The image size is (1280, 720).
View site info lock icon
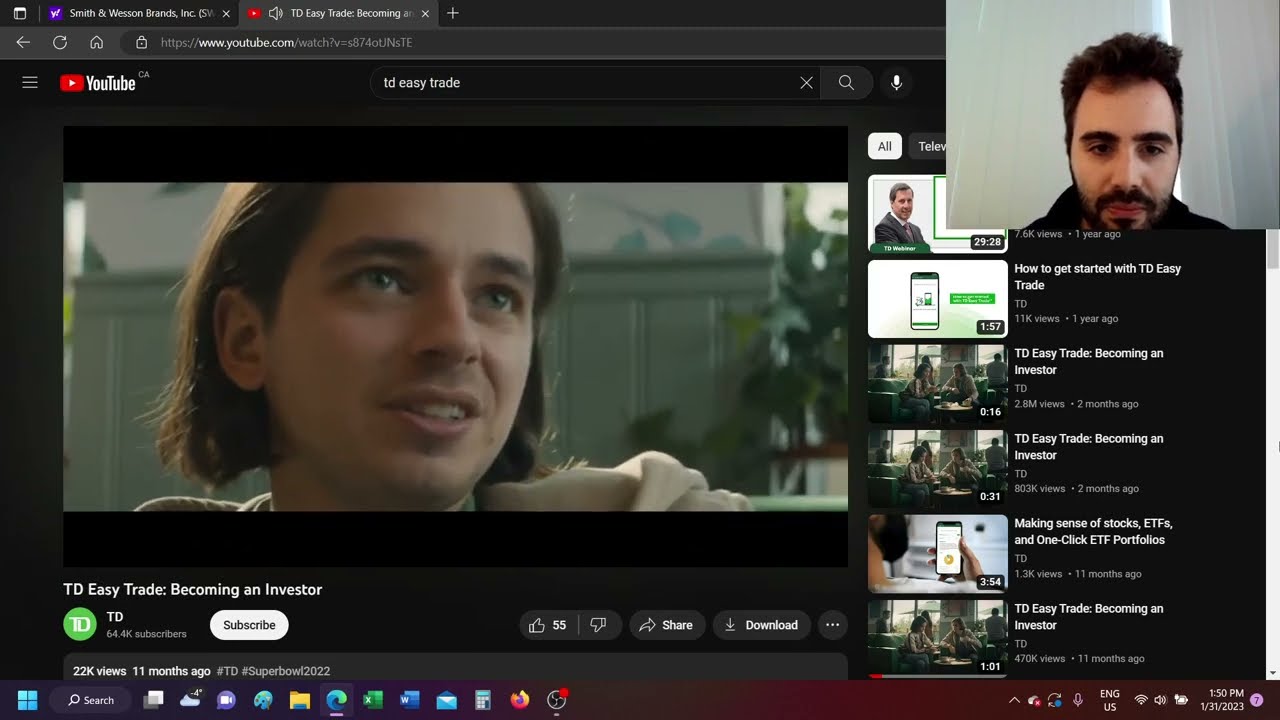tap(141, 42)
